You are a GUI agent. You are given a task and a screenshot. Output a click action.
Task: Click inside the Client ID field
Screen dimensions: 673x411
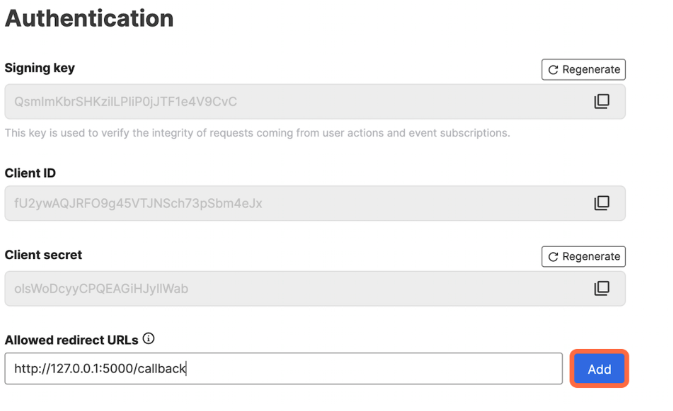click(x=315, y=203)
